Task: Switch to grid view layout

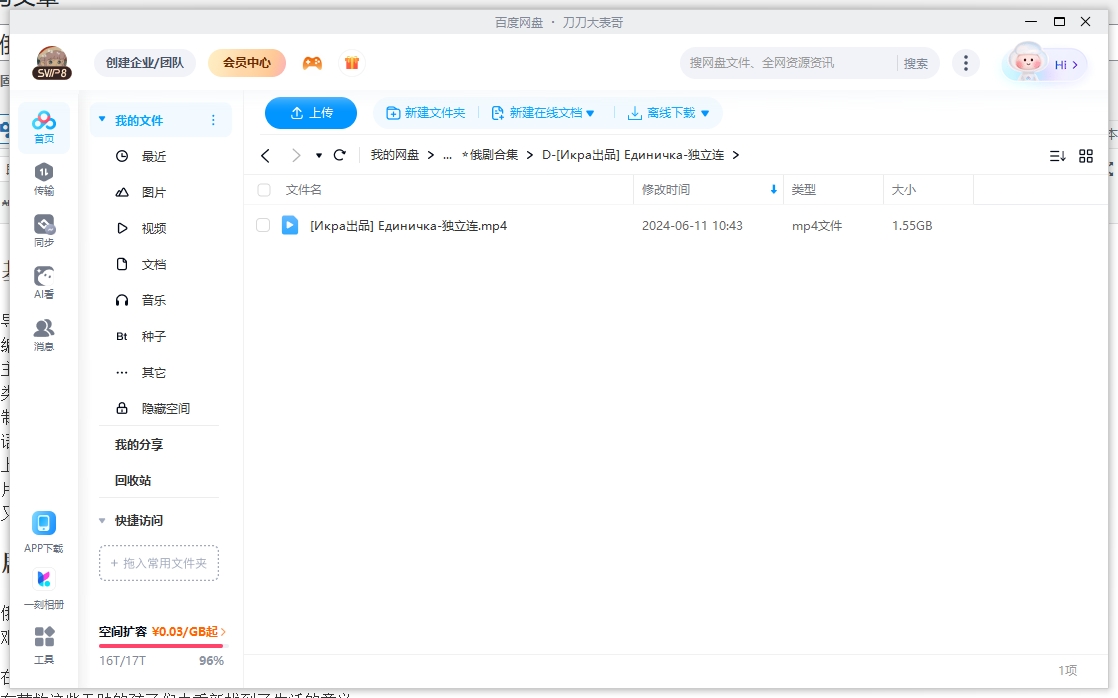Action: click(1086, 155)
